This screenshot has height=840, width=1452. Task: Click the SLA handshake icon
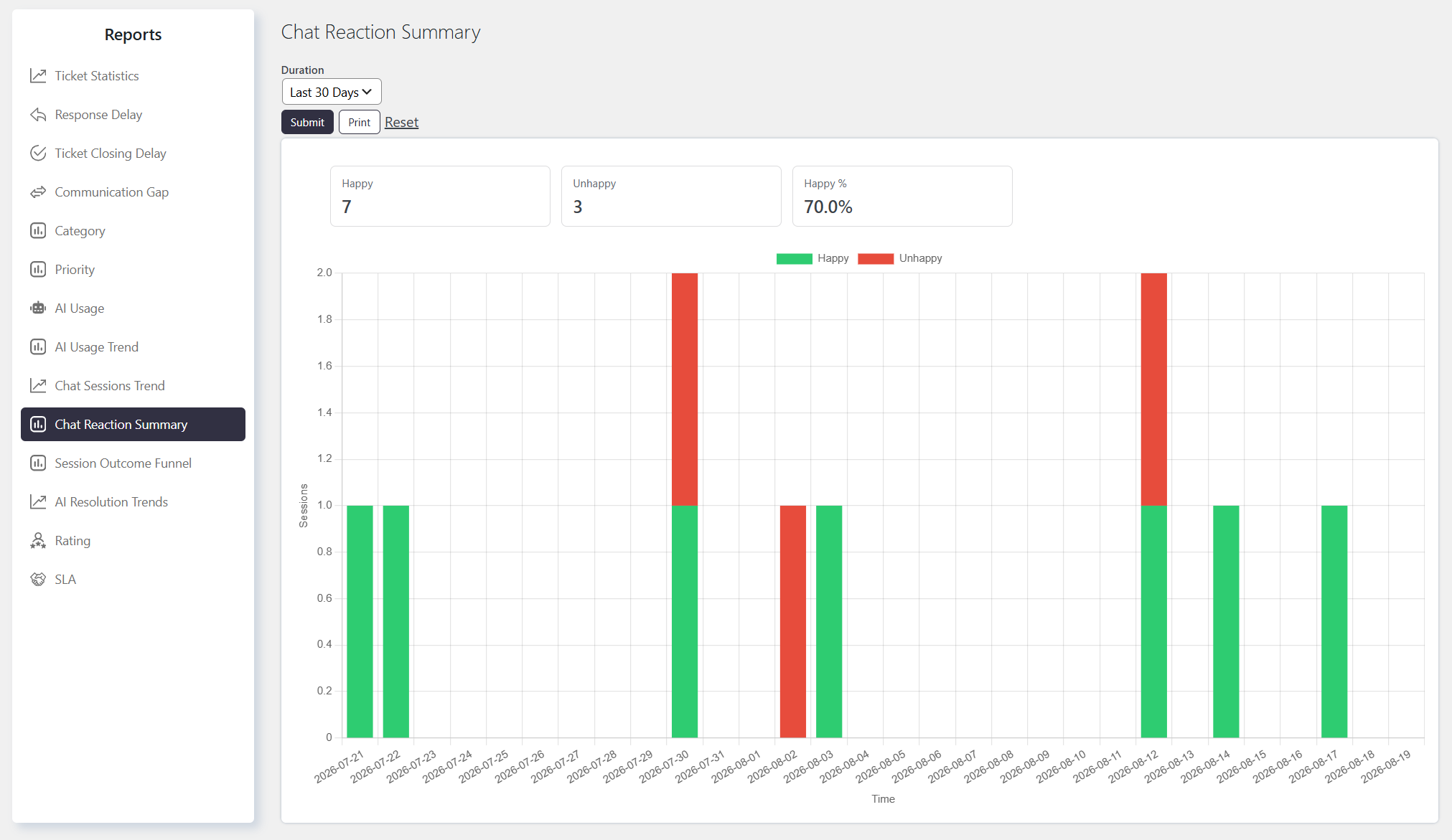[x=38, y=580]
